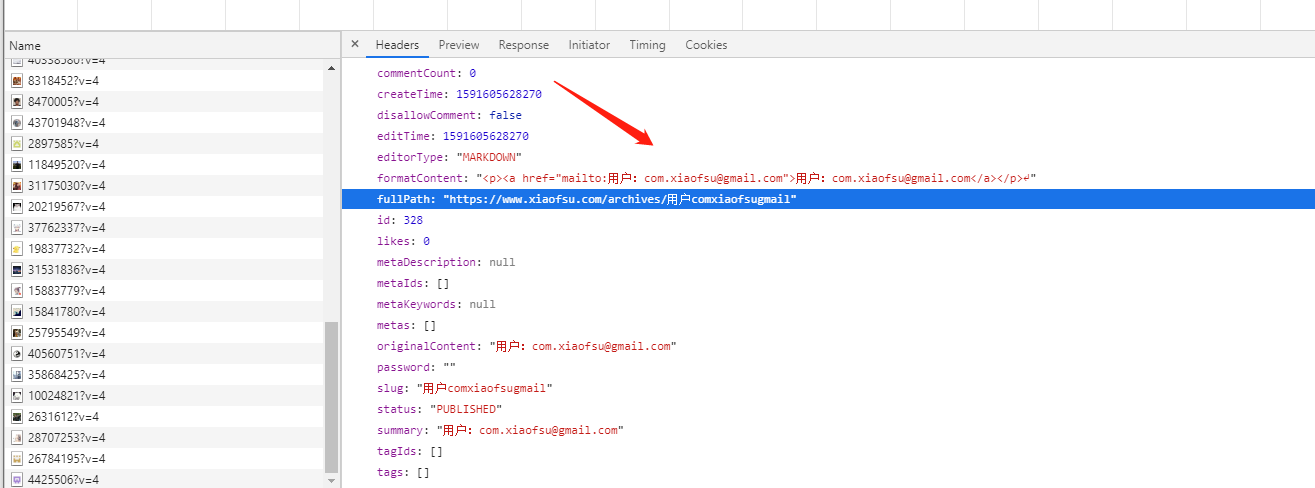Switch to the Headers tab
This screenshot has width=1315, height=488.
397,45
